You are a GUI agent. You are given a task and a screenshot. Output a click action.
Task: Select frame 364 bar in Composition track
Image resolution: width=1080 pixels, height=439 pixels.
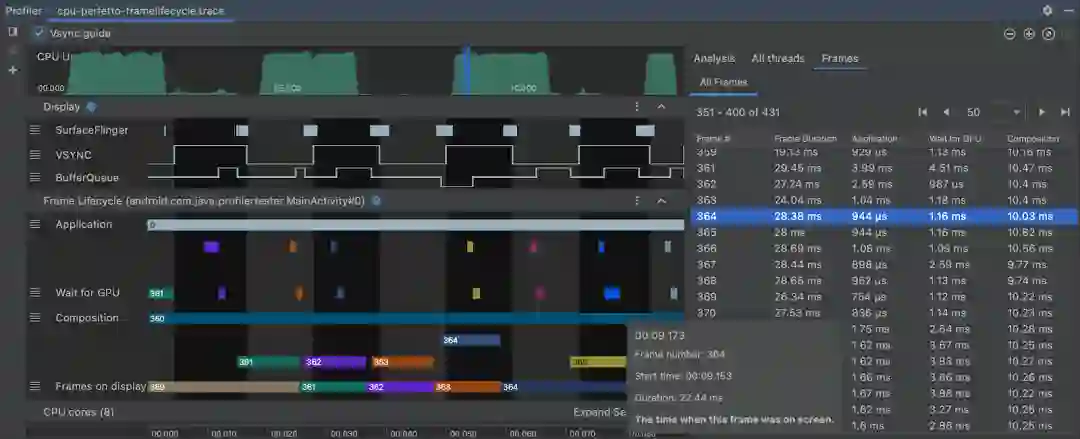471,340
